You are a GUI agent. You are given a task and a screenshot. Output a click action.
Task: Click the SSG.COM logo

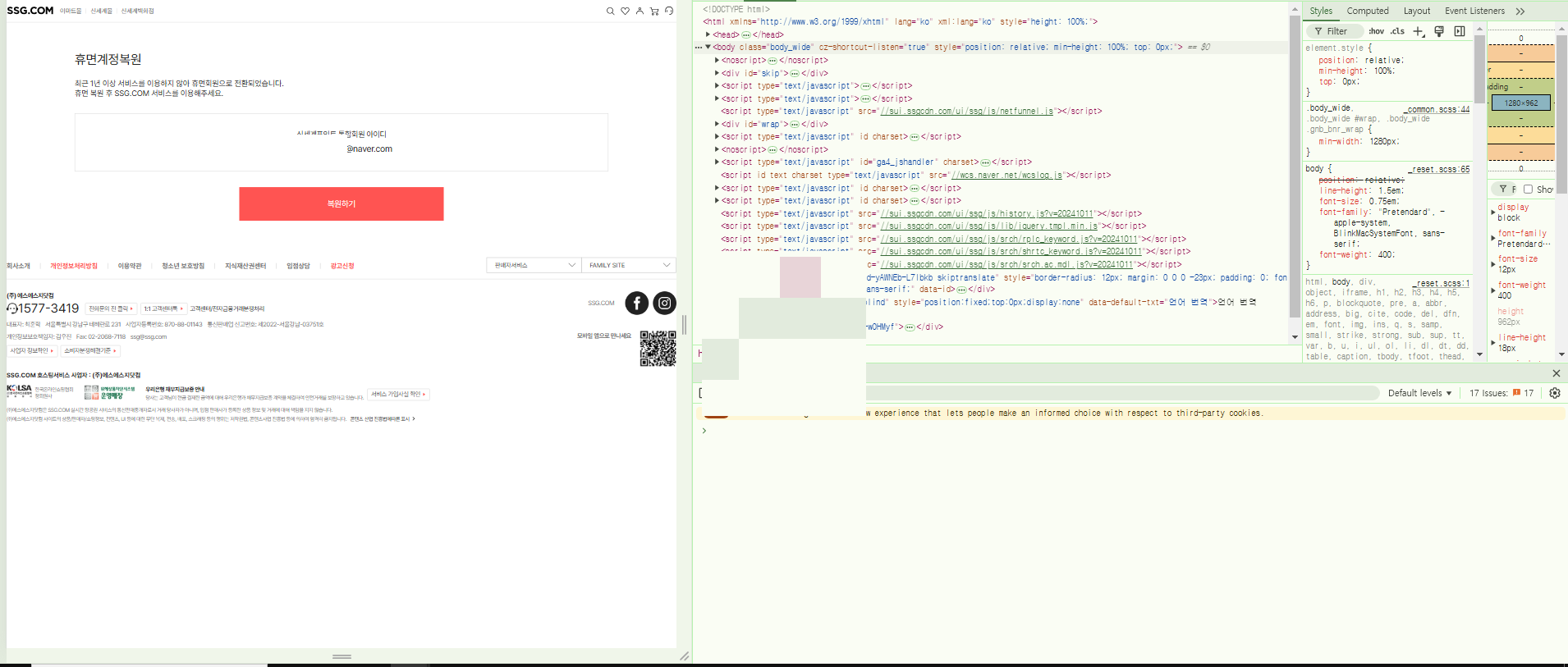click(x=30, y=11)
